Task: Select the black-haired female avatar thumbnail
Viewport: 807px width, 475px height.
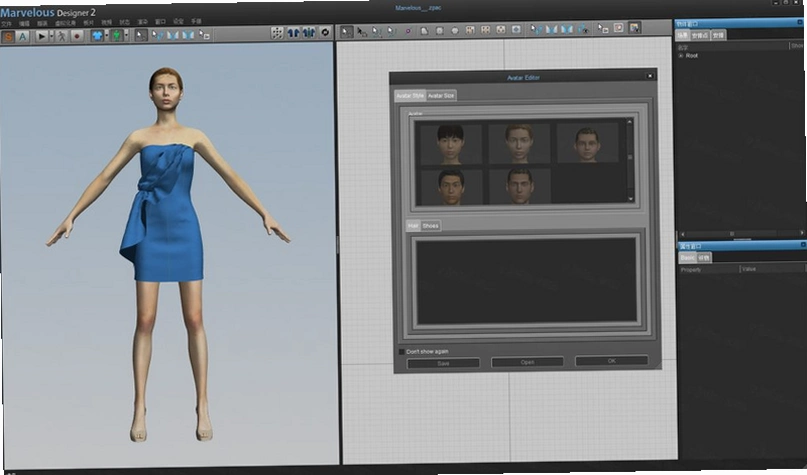Action: (x=451, y=144)
